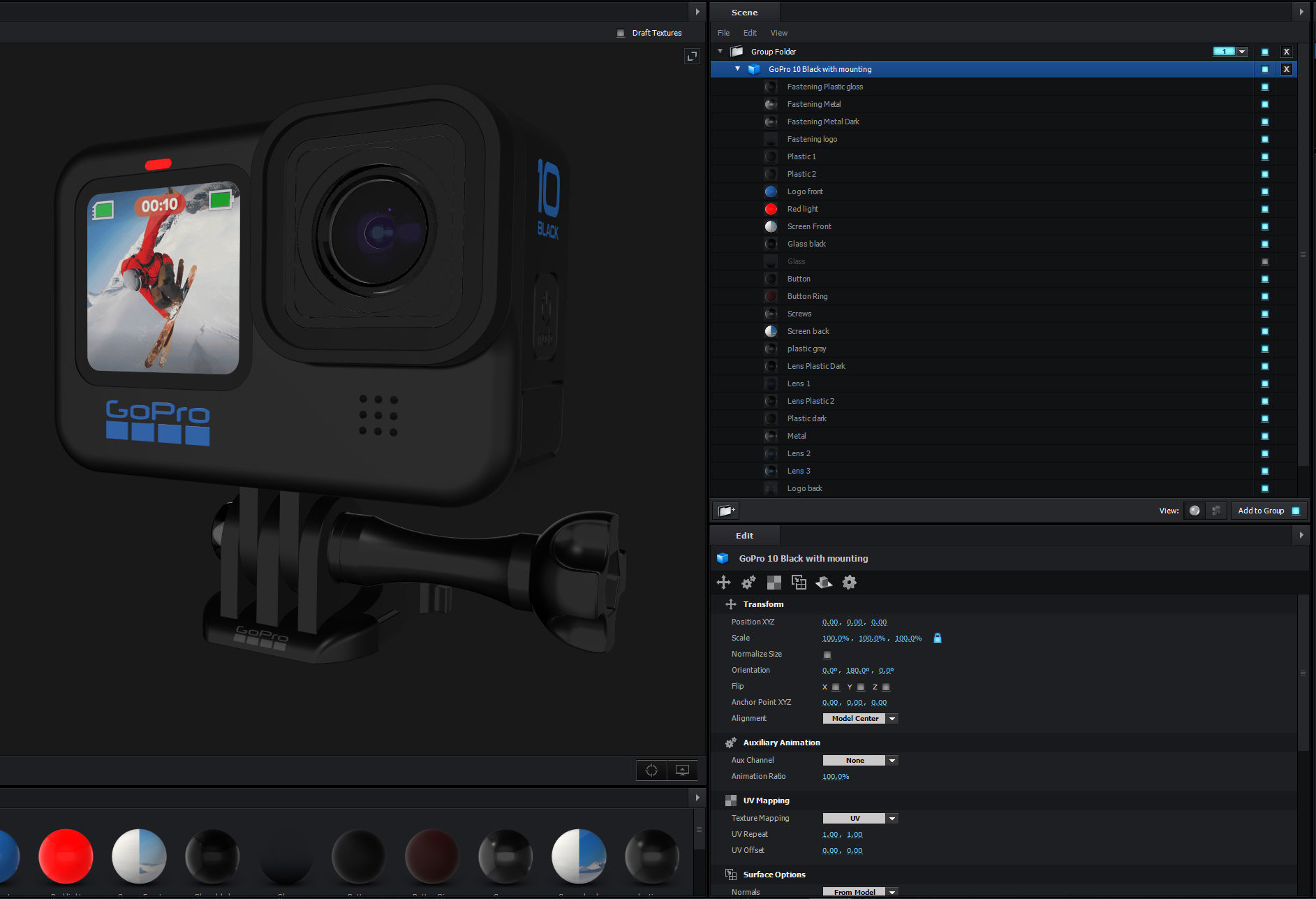Viewport: 1316px width, 899px height.
Task: Click the crosshair target icon under viewport
Action: 651,770
